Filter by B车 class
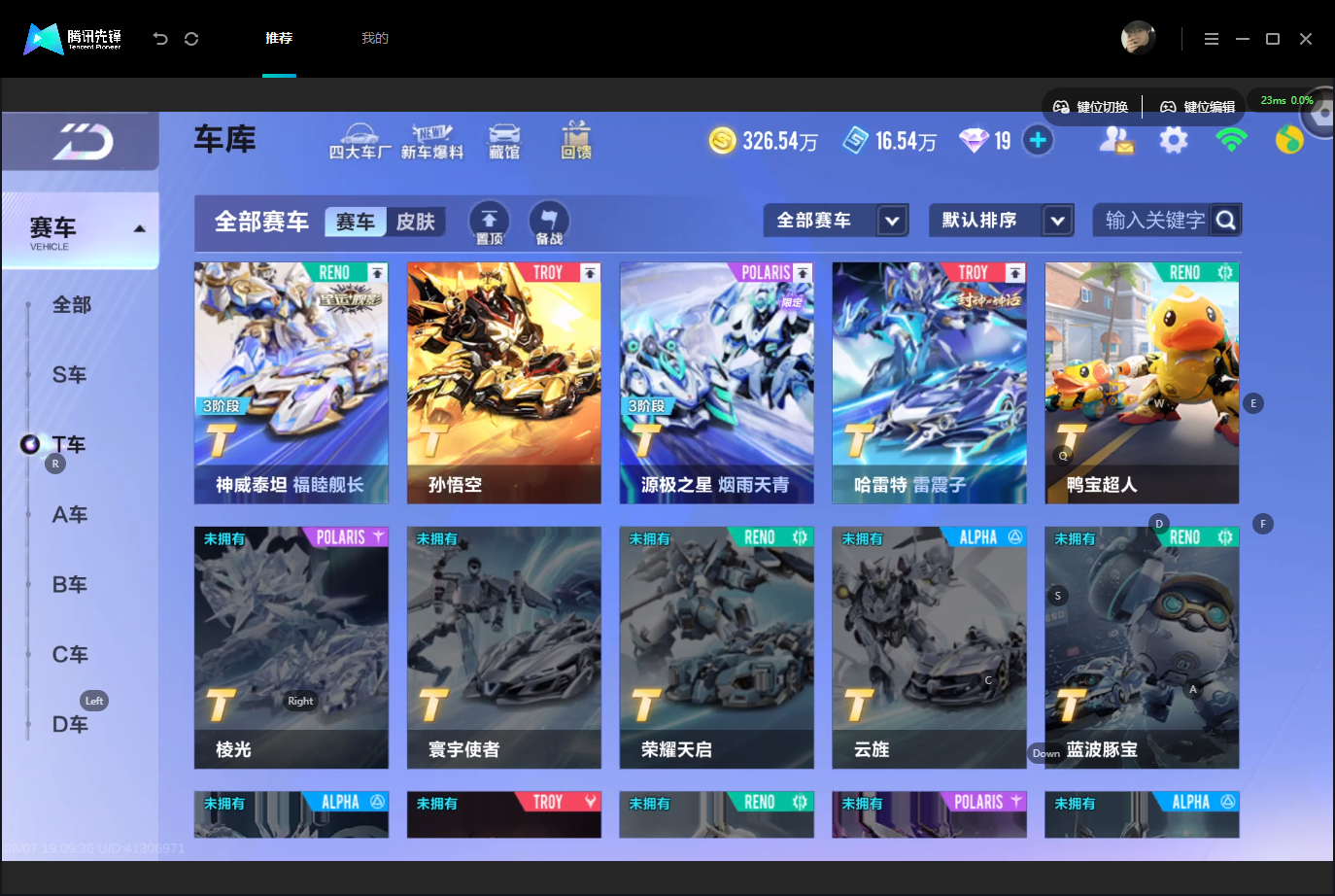The height and width of the screenshot is (896, 1335). tap(70, 585)
